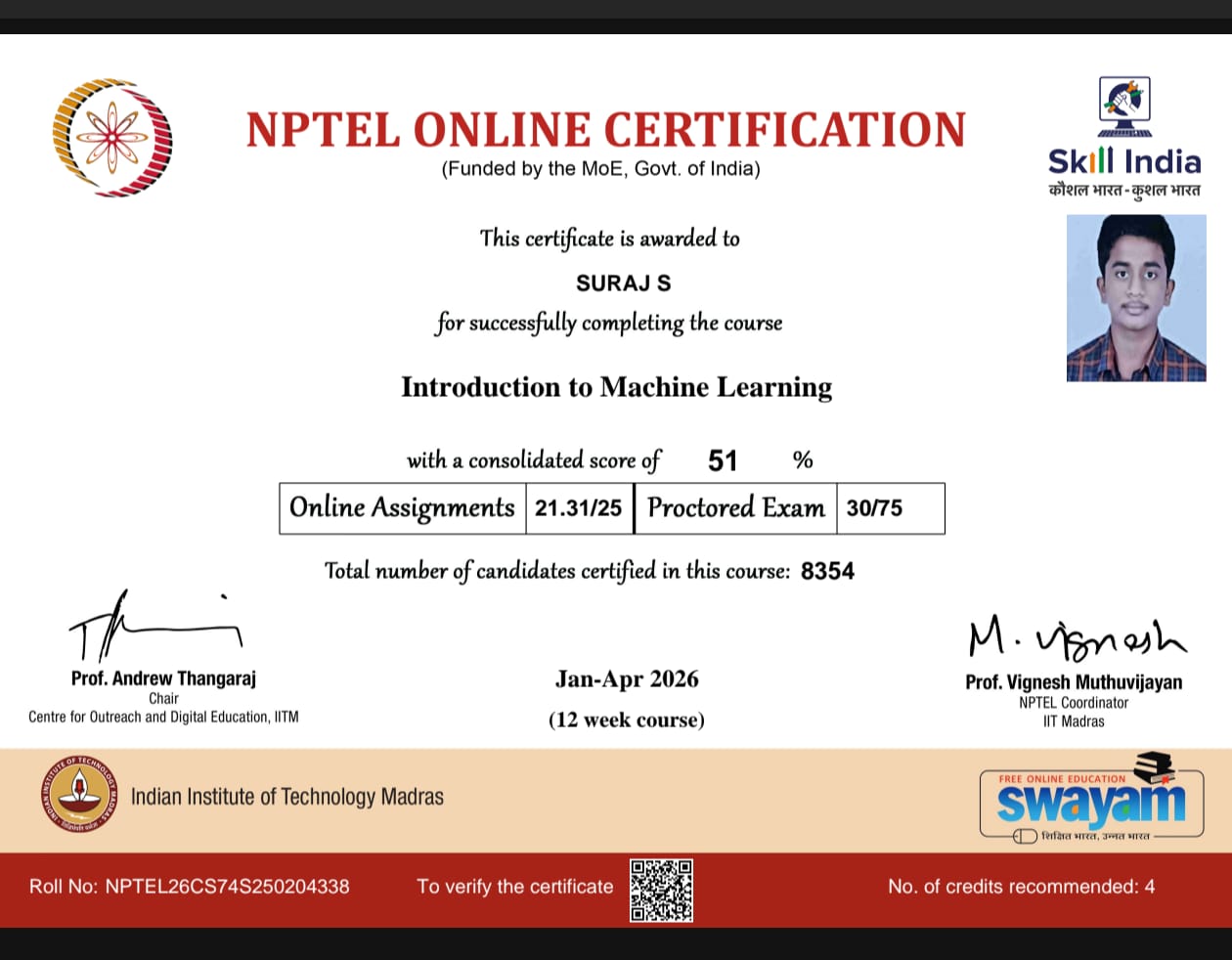Click the QR code to verify certificate

pos(661,891)
